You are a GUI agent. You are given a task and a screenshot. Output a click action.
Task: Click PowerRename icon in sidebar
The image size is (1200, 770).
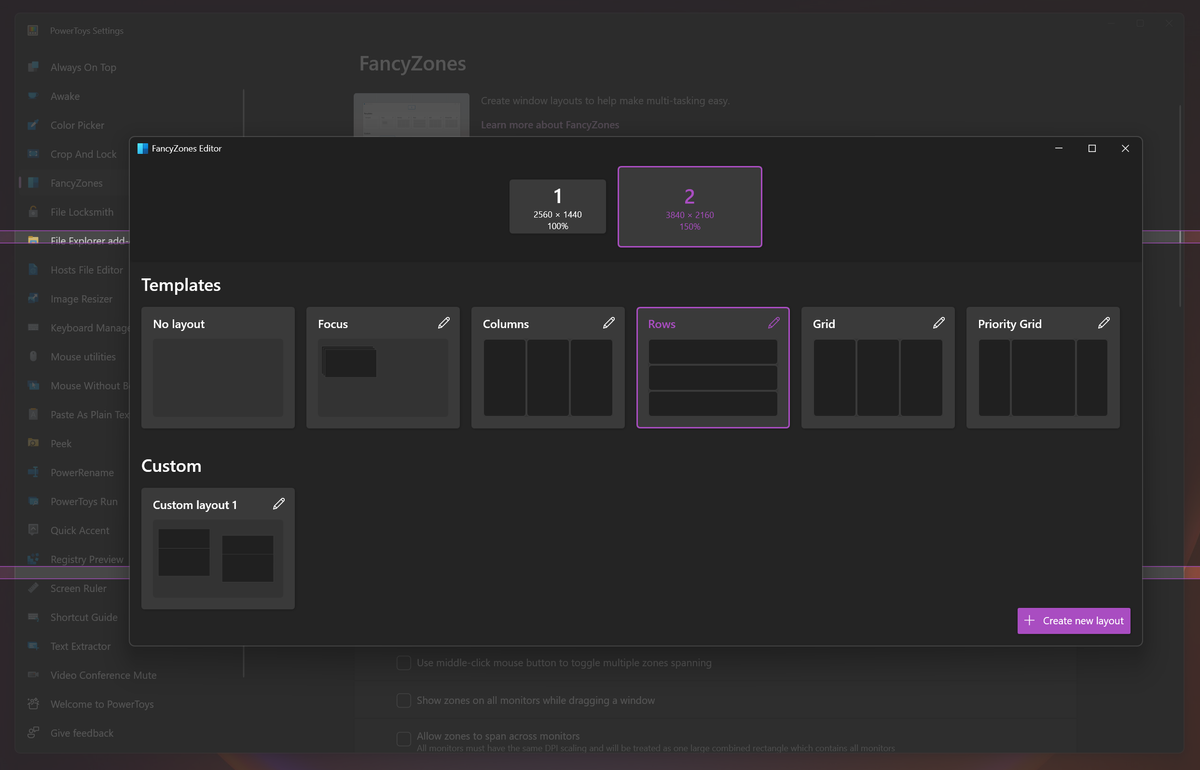(33, 472)
